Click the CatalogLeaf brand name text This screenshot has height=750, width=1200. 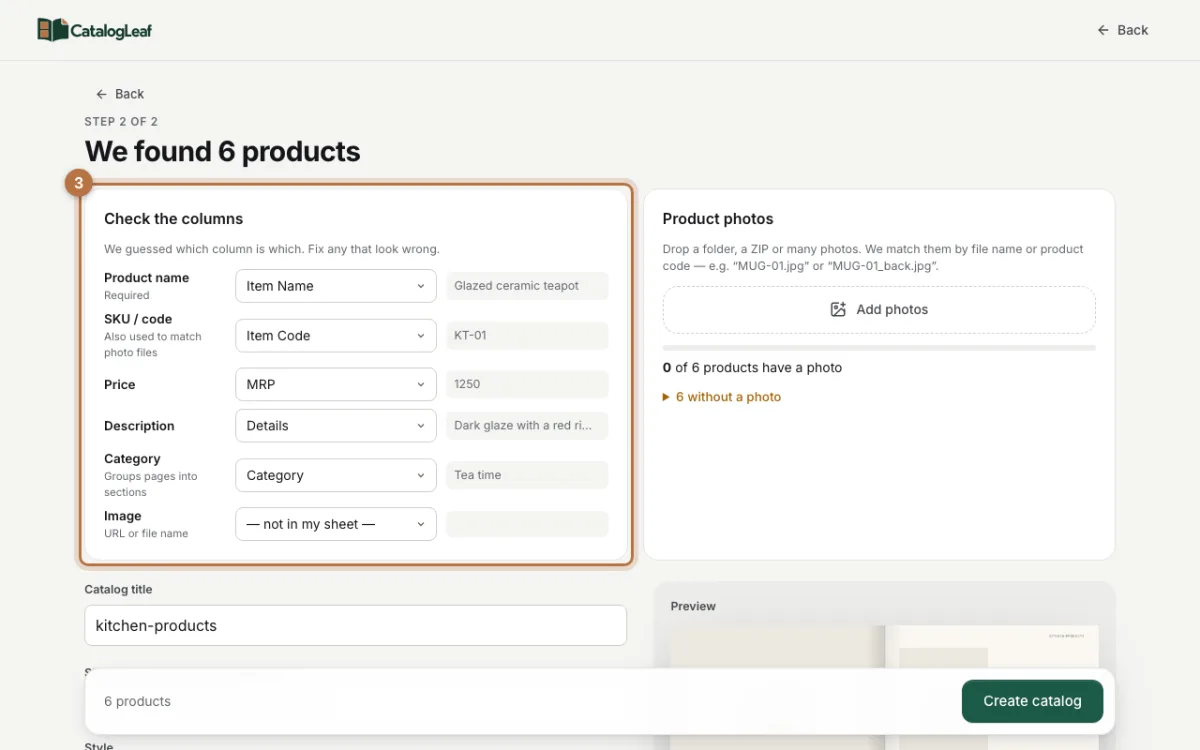[112, 31]
